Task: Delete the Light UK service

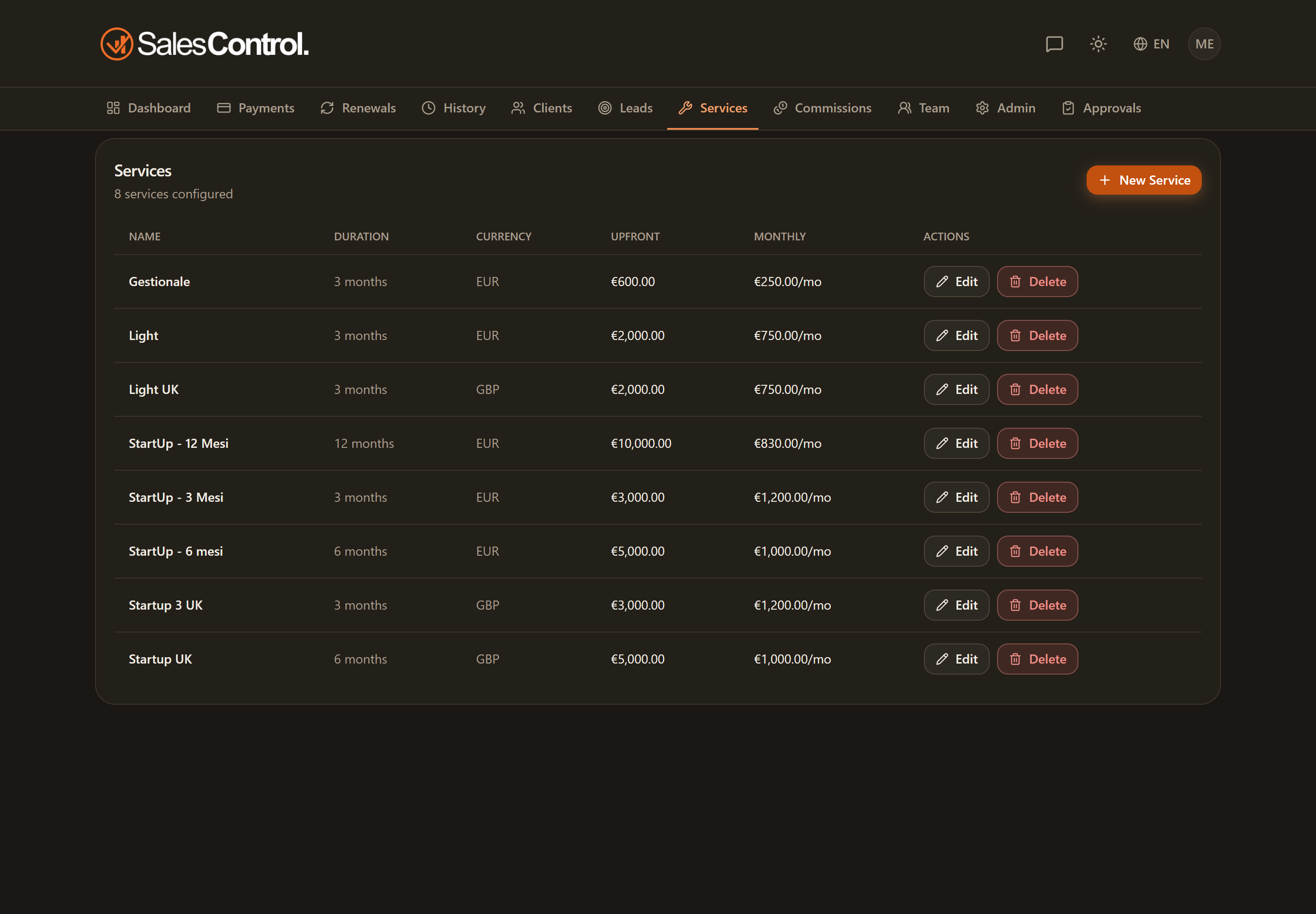Action: 1037,389
